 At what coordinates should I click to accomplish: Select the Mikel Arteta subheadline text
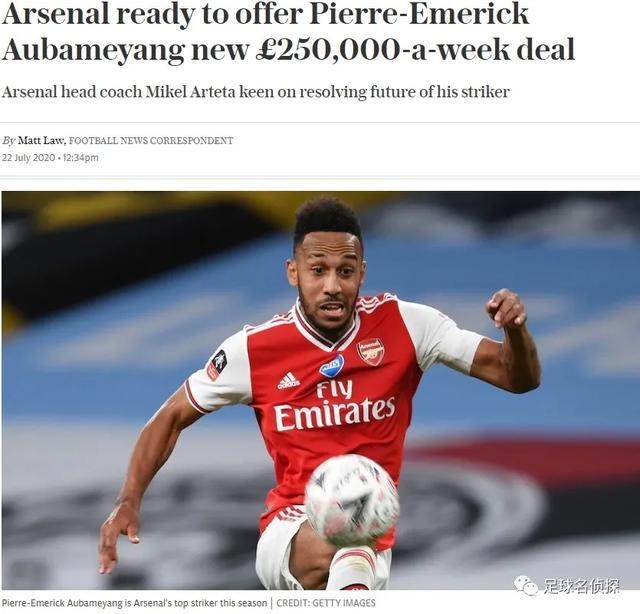click(256, 92)
